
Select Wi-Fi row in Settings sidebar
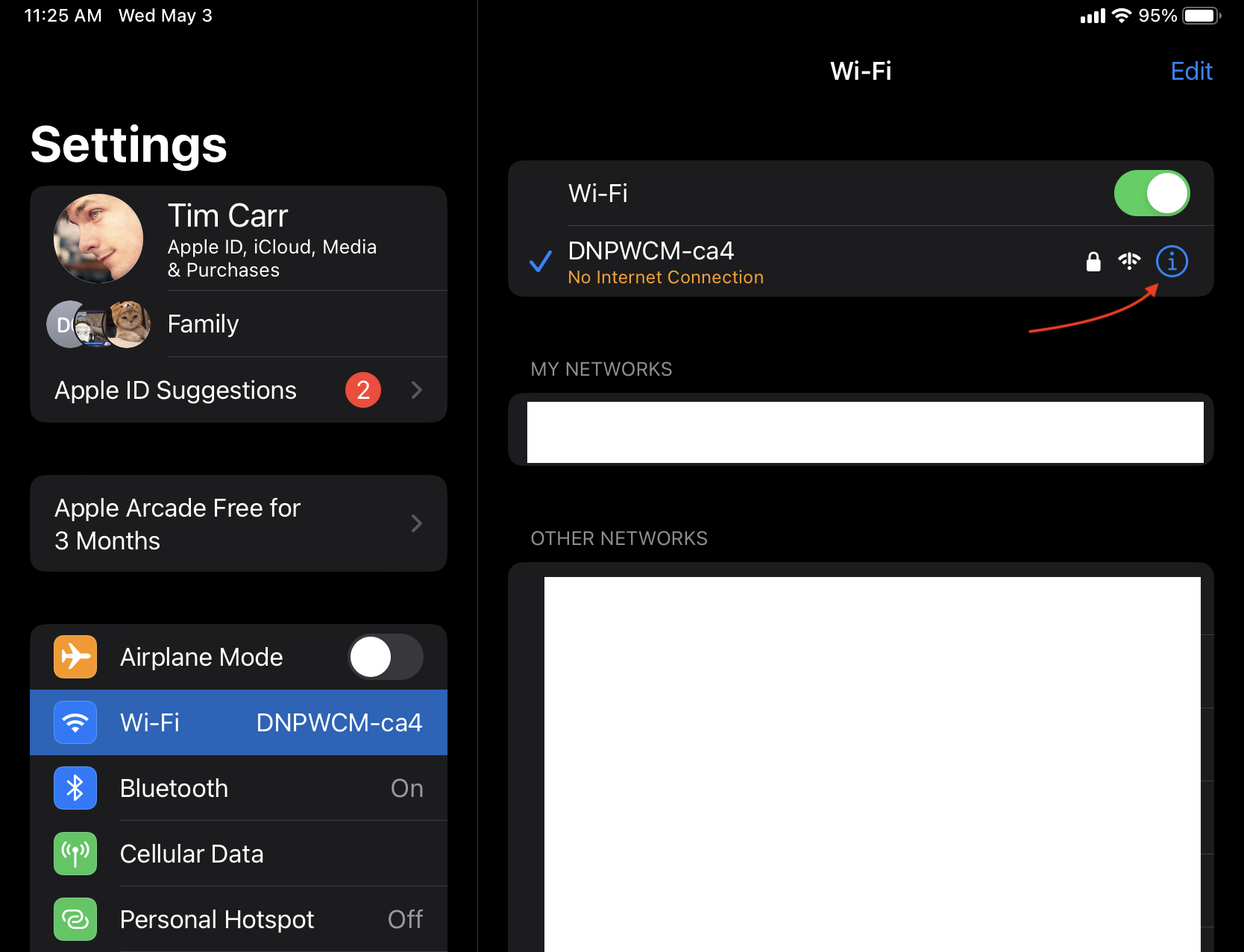tap(239, 722)
